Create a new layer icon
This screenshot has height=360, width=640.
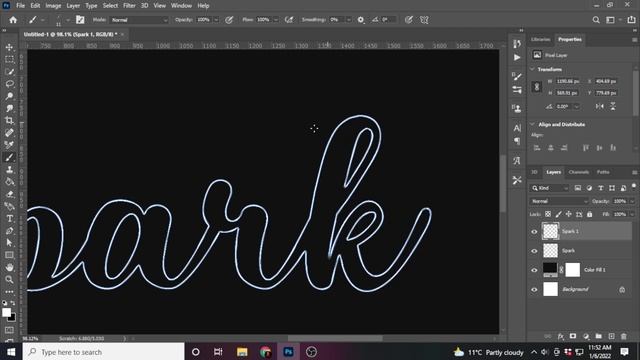pyautogui.click(x=611, y=336)
